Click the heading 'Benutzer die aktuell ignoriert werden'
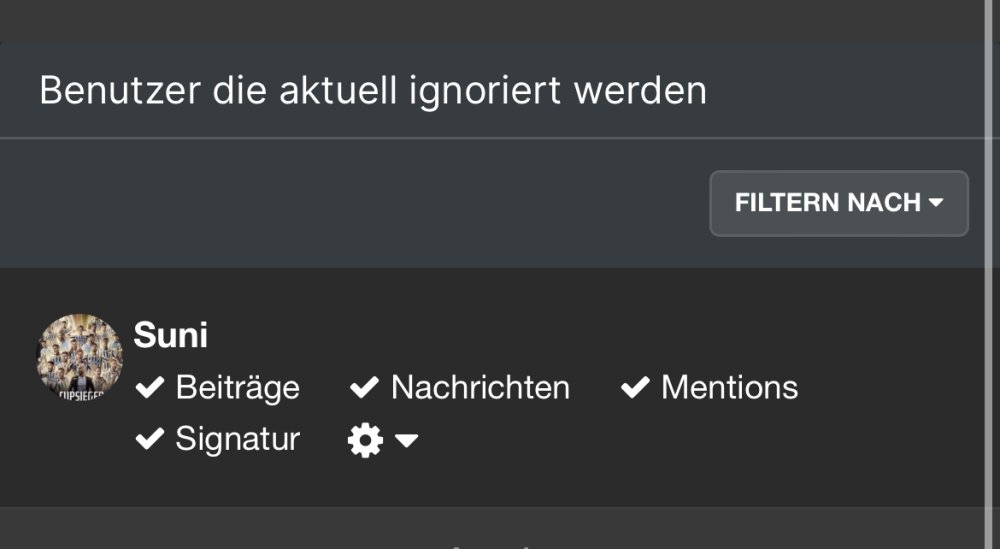Image resolution: width=1000 pixels, height=549 pixels. (x=372, y=91)
